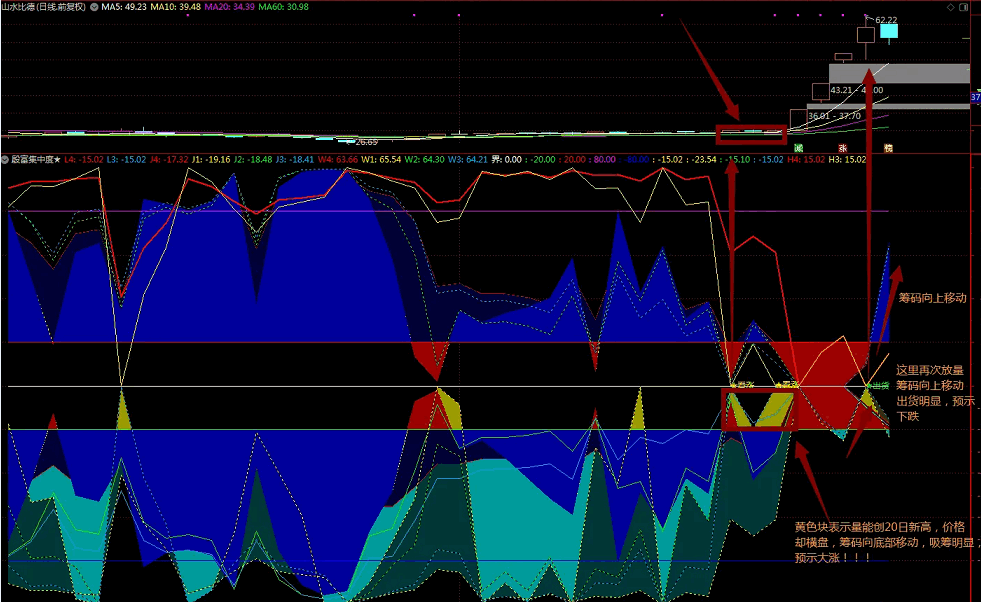The image size is (981, 602).
Task: Click the J1: -19.16 indicator value
Action: pyautogui.click(x=211, y=160)
